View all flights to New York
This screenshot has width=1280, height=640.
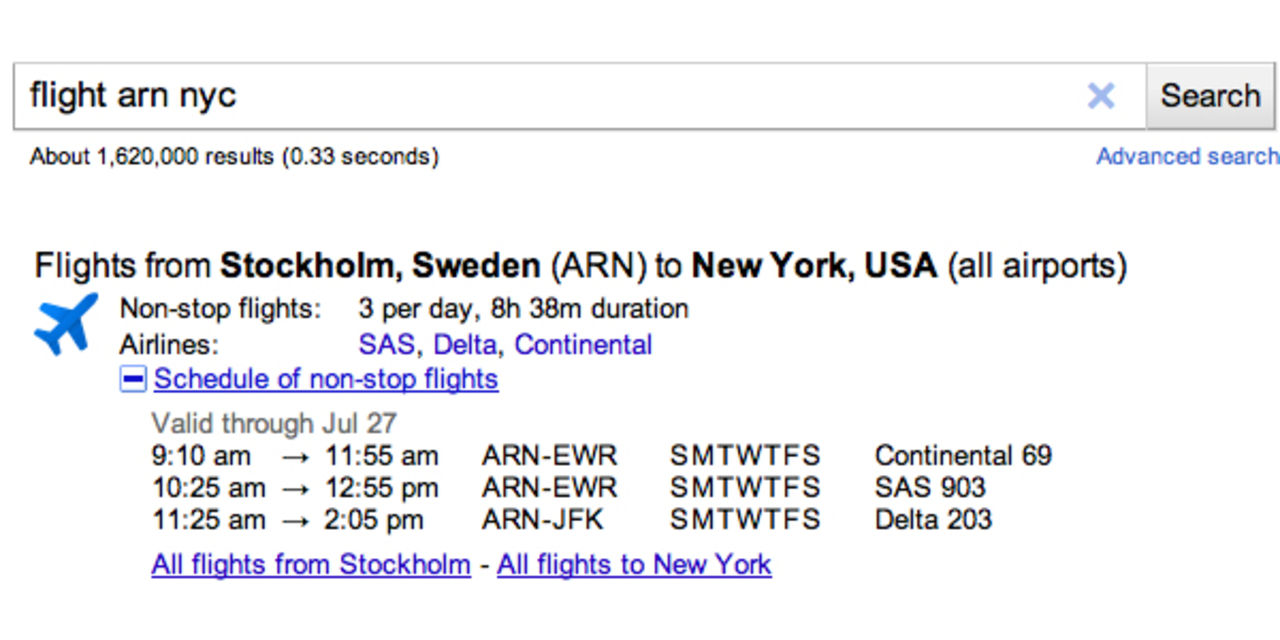pos(633,564)
